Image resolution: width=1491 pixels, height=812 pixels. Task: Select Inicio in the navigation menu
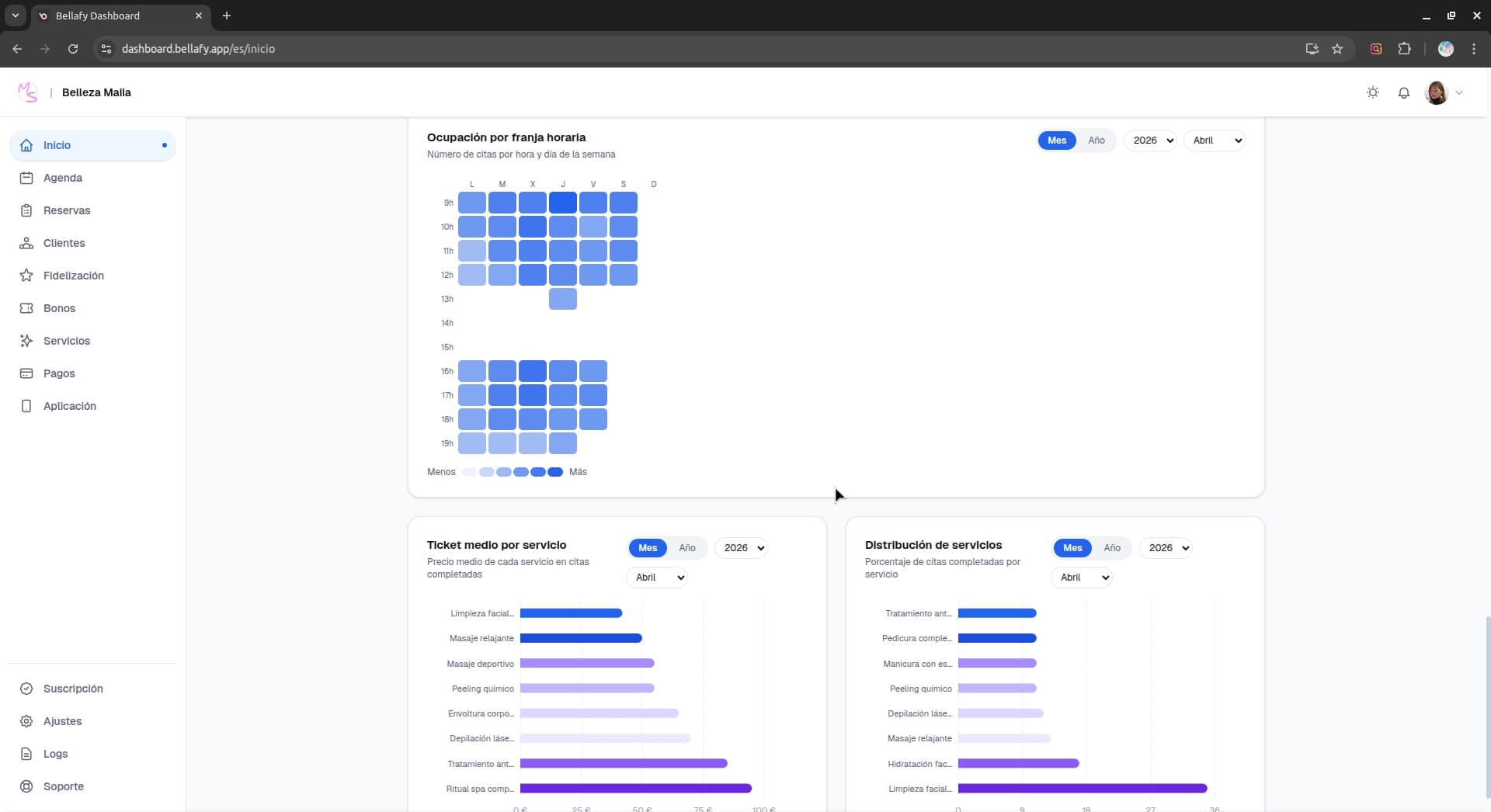(x=57, y=145)
